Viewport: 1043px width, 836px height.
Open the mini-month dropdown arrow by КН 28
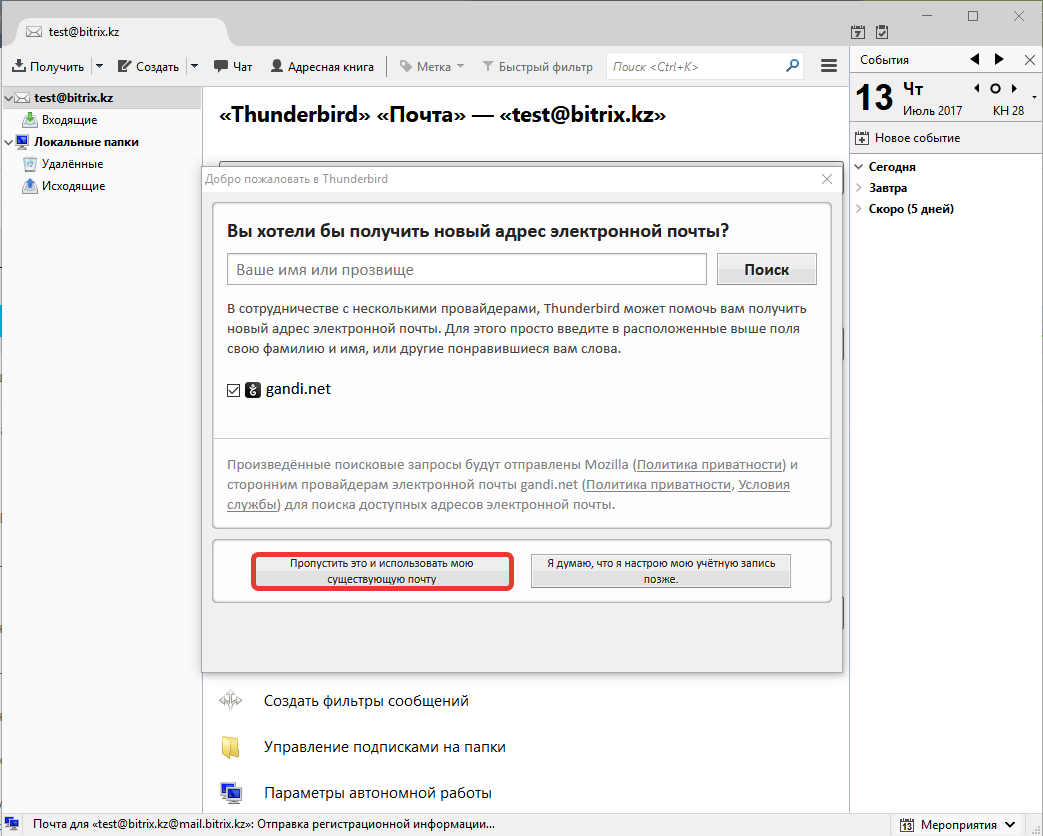tap(1034, 98)
